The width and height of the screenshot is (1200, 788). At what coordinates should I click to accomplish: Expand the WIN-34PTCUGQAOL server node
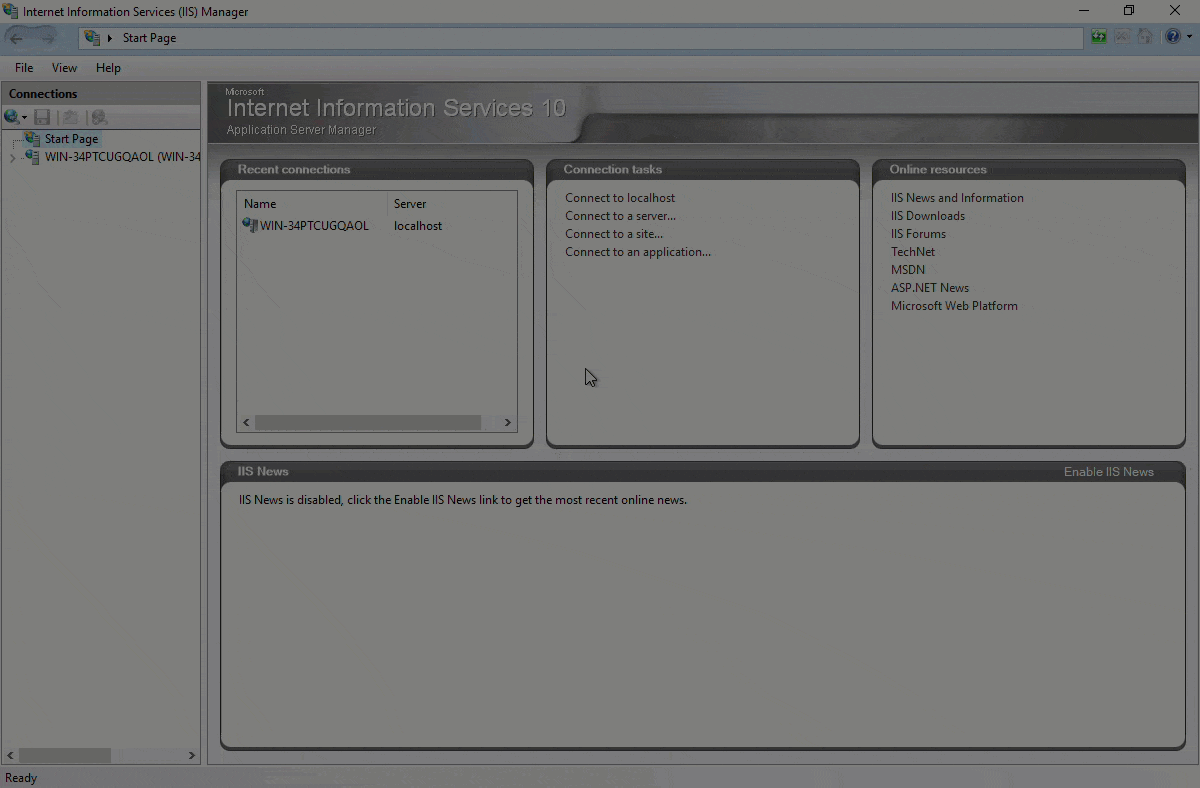(12, 158)
